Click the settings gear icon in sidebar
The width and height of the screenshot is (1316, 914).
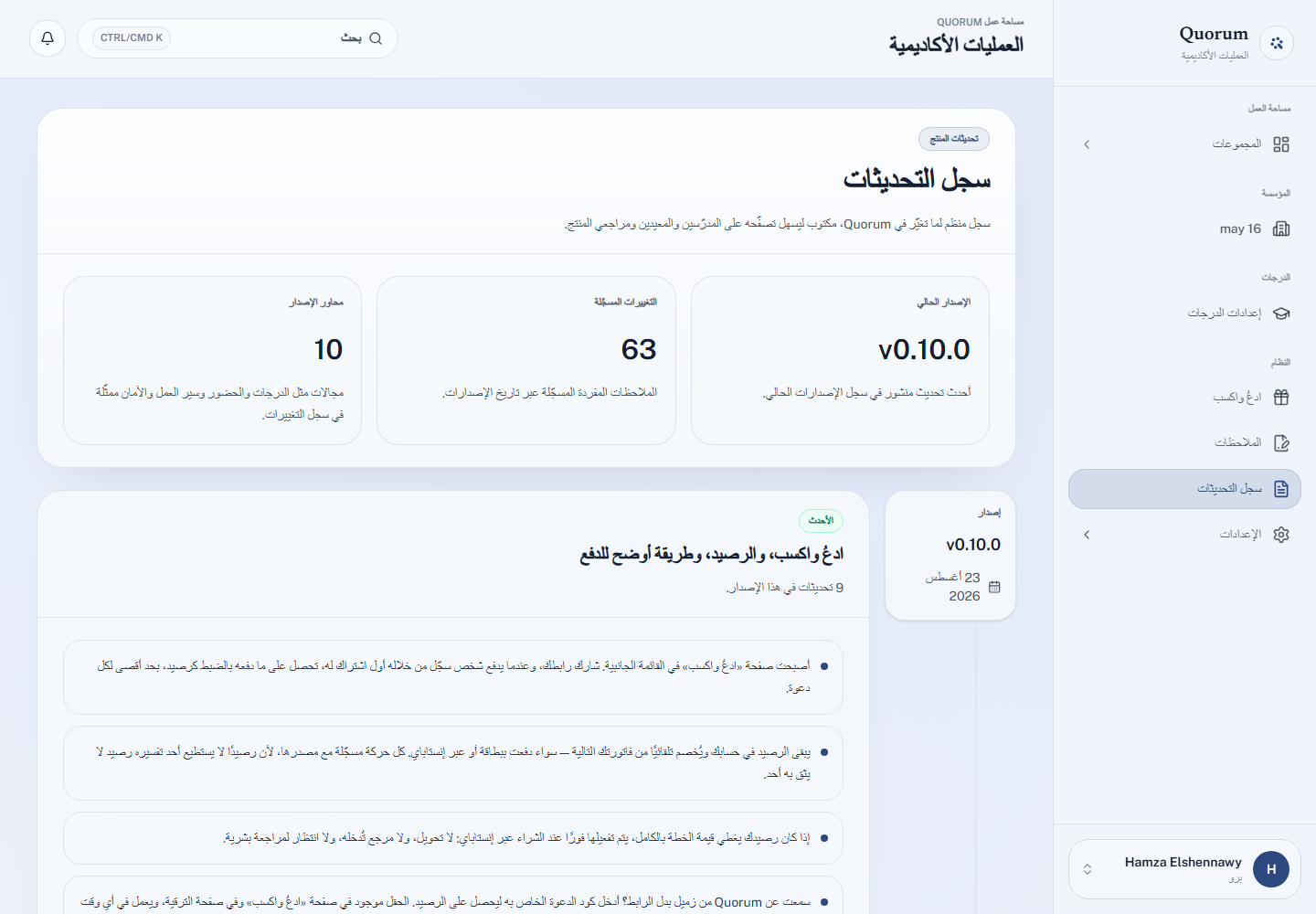pos(1281,535)
